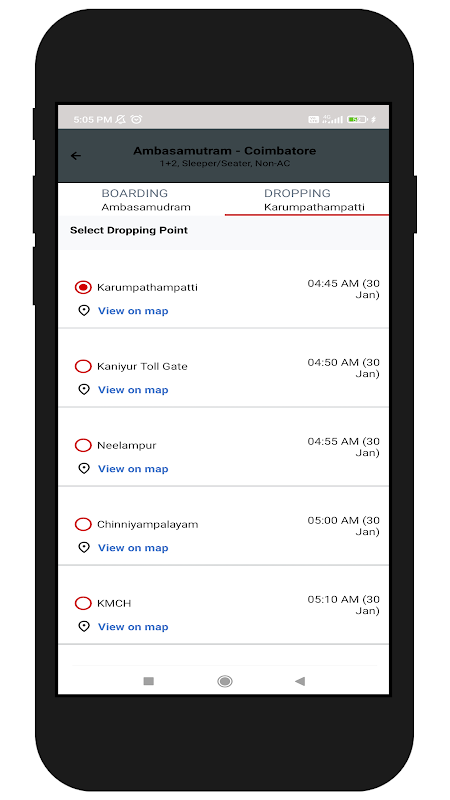
Task: Open View on map for Karumpathampatti
Action: (133, 311)
